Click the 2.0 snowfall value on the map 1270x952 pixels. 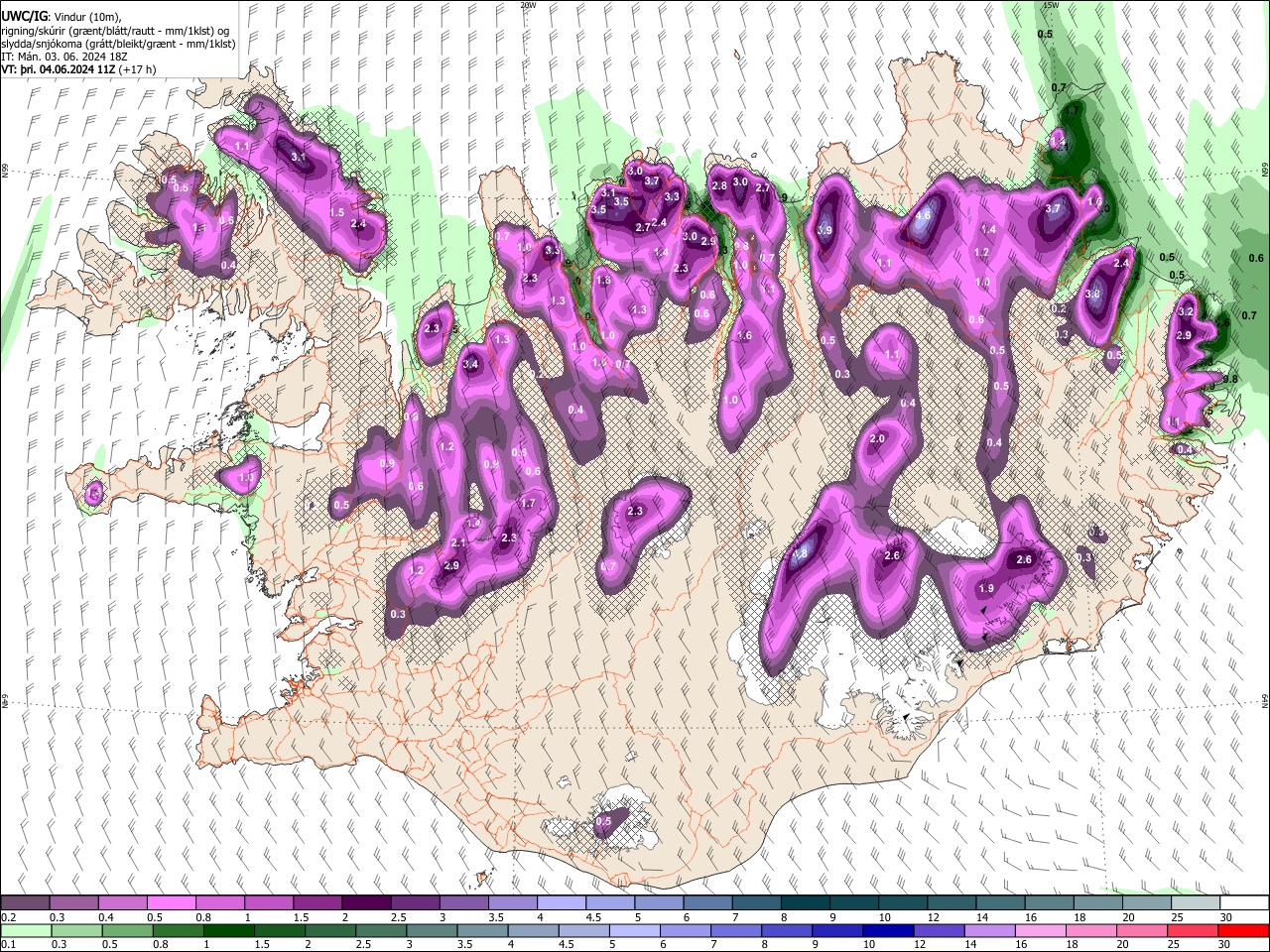point(877,439)
